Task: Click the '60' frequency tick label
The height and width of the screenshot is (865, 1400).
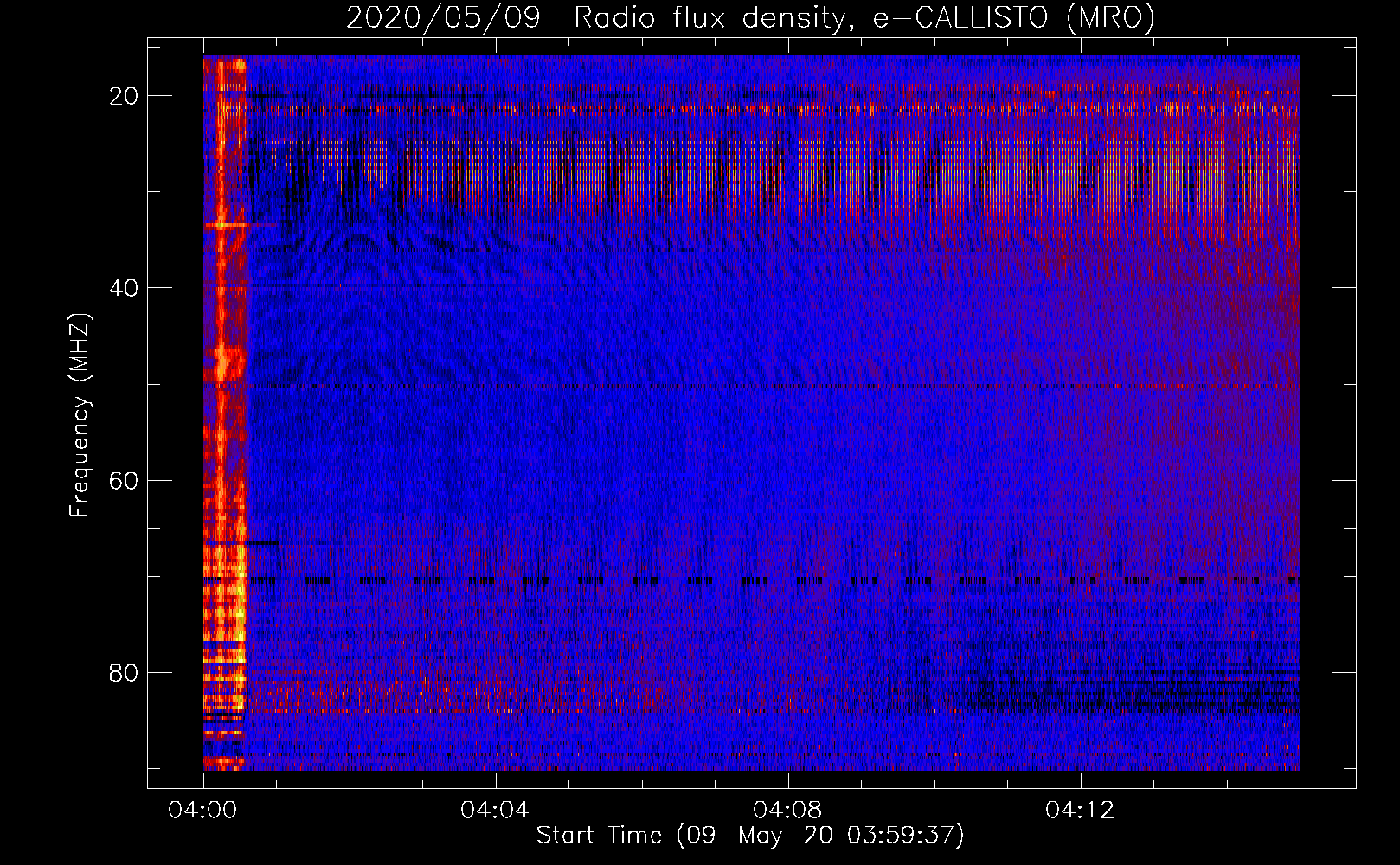Action: [x=124, y=480]
